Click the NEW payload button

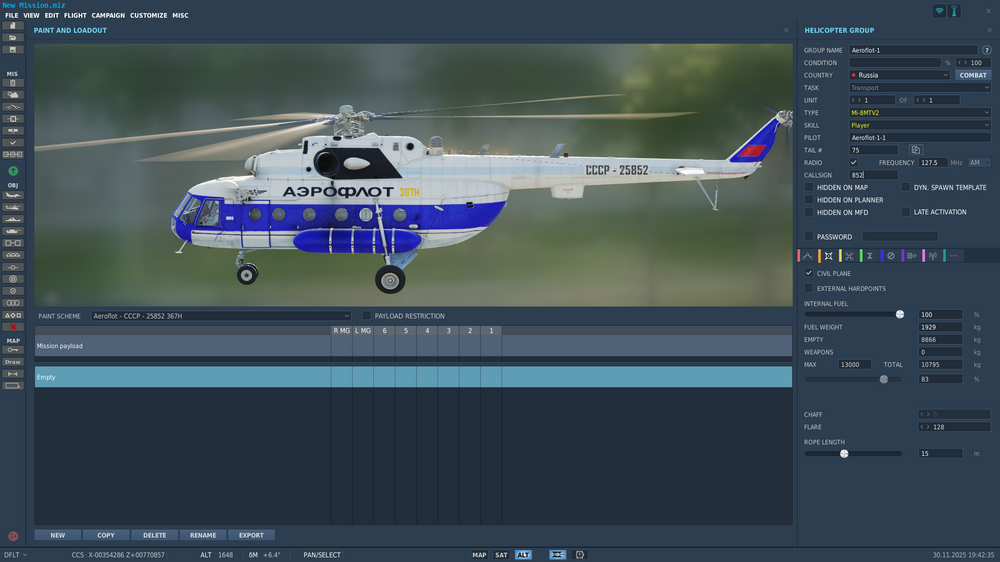[57, 535]
